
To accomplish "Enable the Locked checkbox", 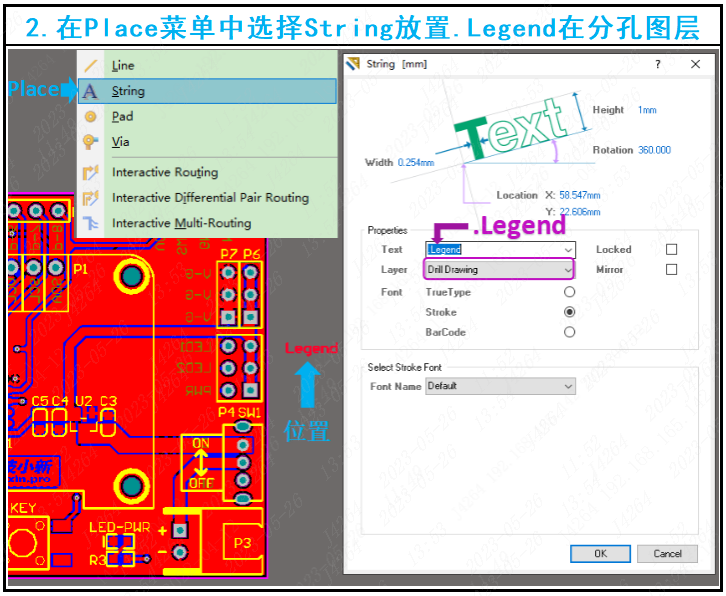I will [x=671, y=249].
